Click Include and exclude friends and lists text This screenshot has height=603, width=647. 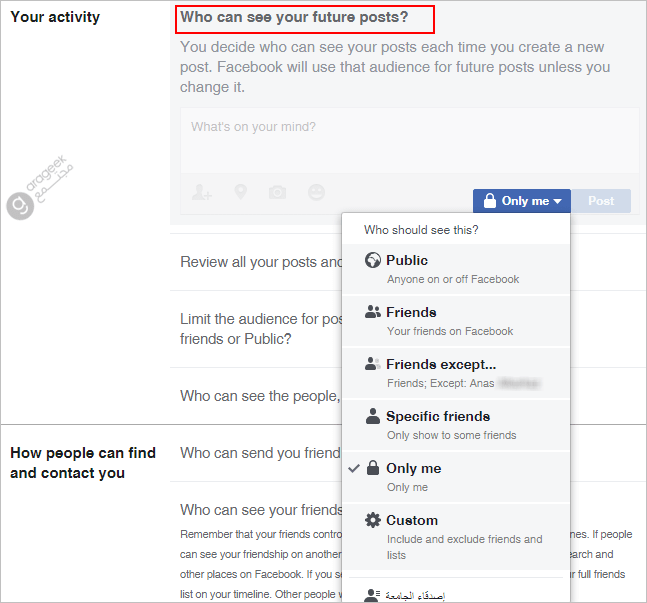(x=465, y=547)
